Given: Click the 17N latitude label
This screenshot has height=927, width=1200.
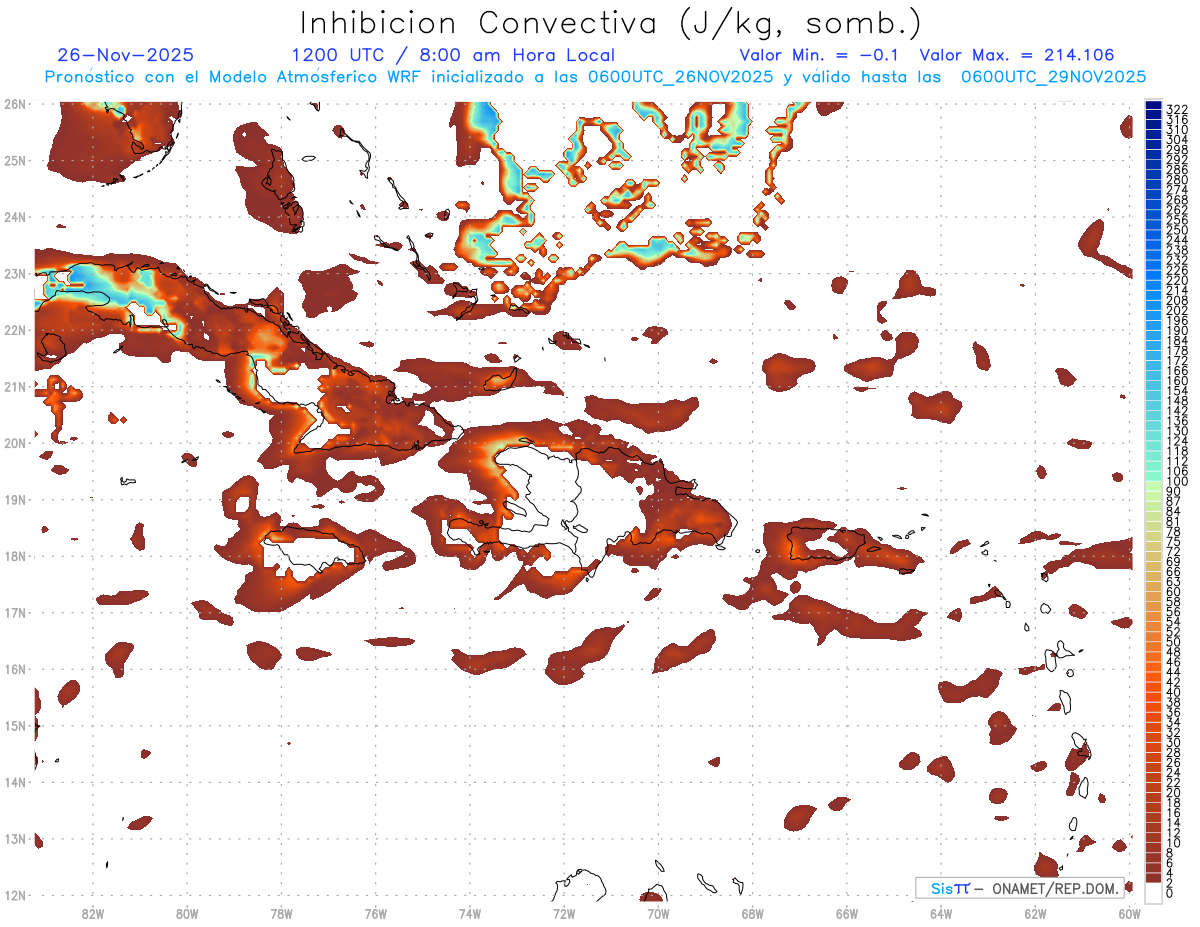Looking at the screenshot, I should point(15,612).
